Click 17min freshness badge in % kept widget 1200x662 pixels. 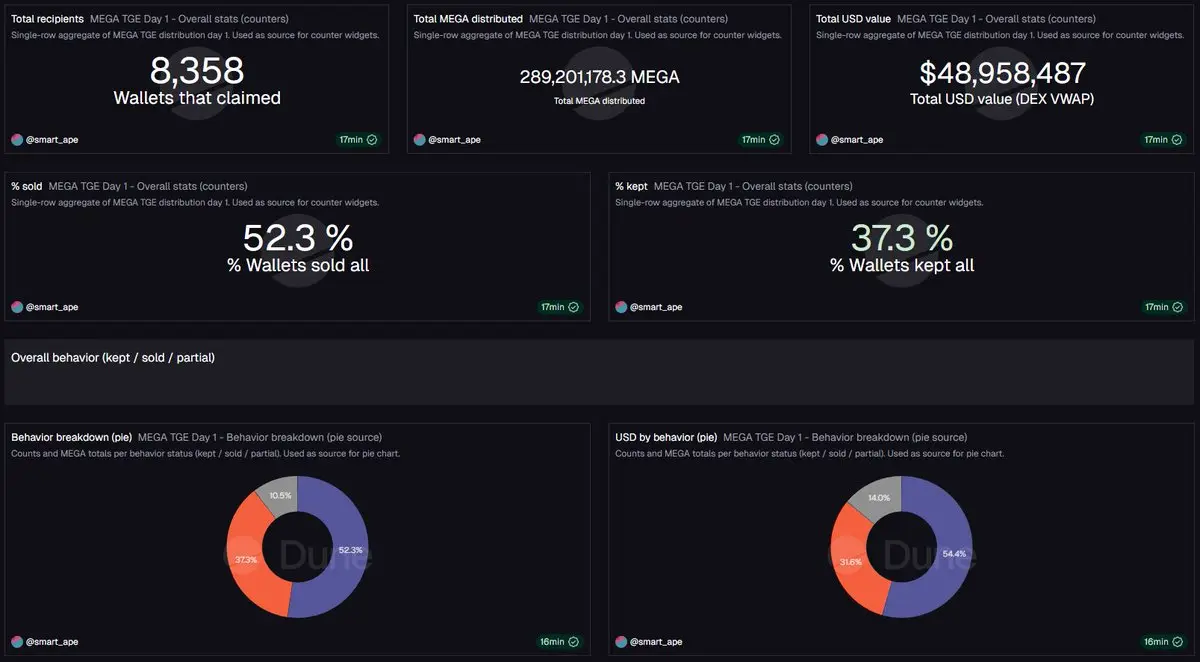pos(1163,307)
